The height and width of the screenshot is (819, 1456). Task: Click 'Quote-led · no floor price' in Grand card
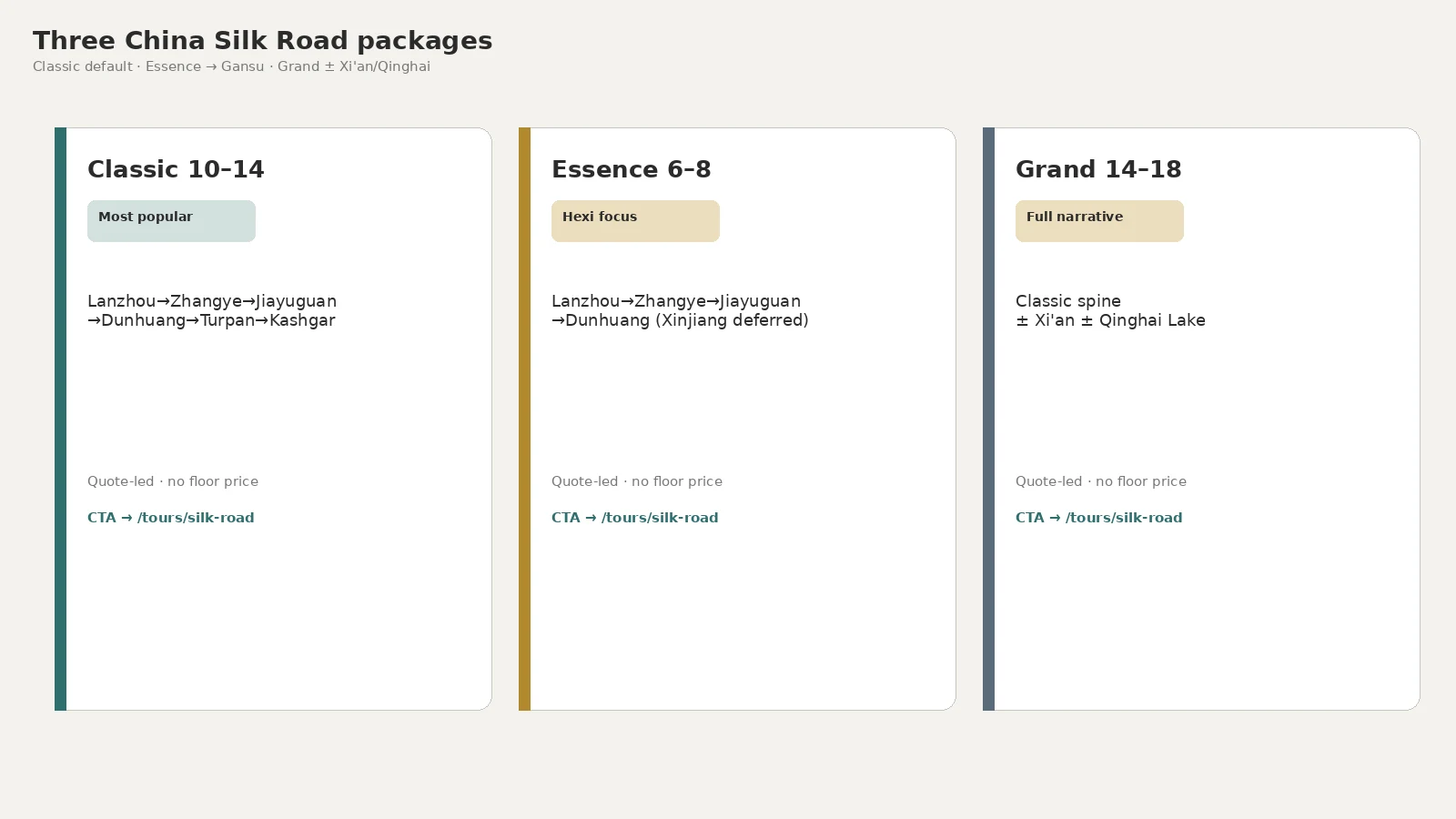1101,481
